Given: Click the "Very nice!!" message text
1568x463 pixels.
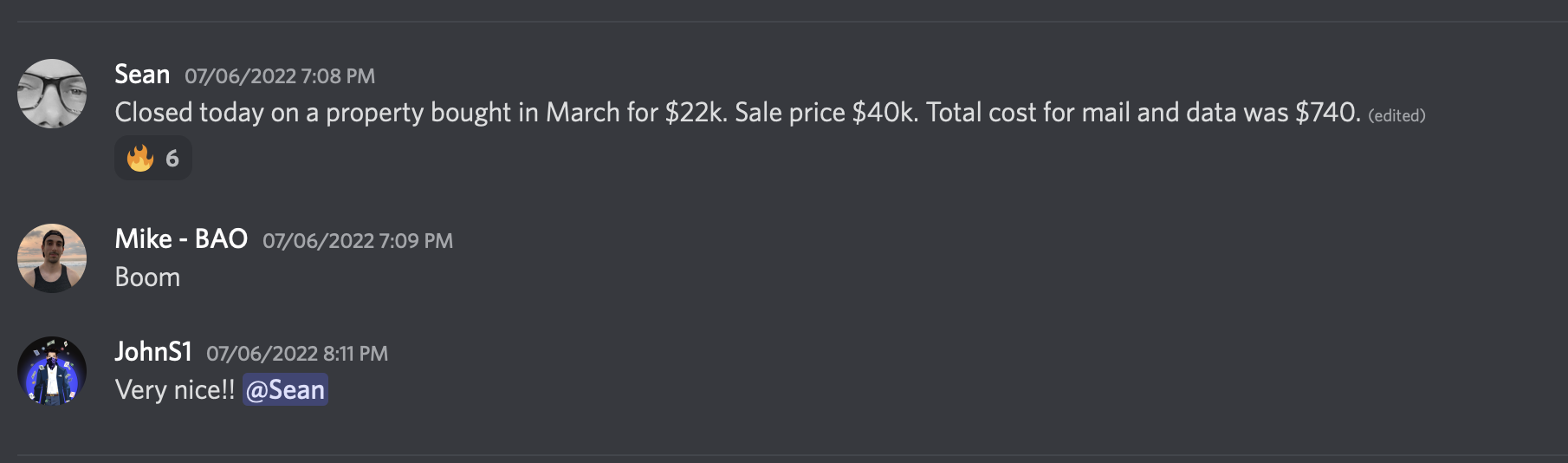Looking at the screenshot, I should pos(175,390).
